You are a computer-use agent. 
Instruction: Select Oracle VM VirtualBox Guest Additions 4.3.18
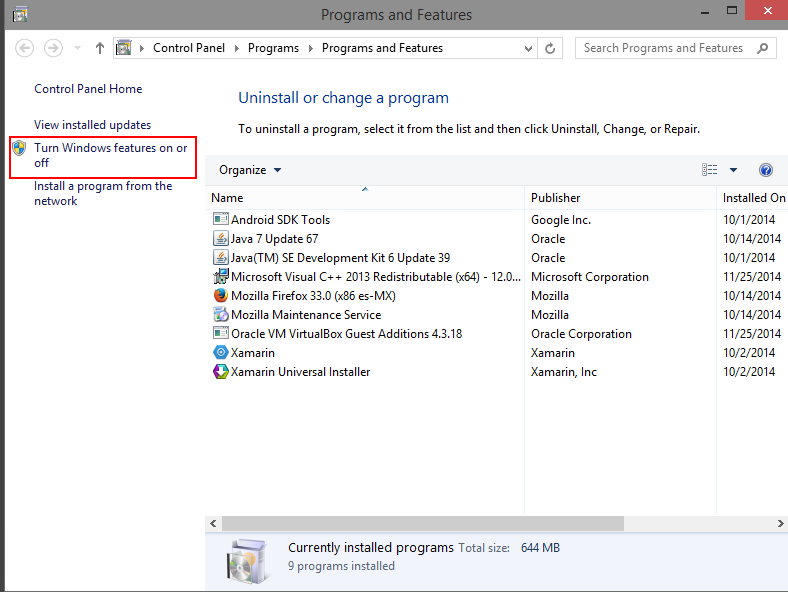coord(346,334)
